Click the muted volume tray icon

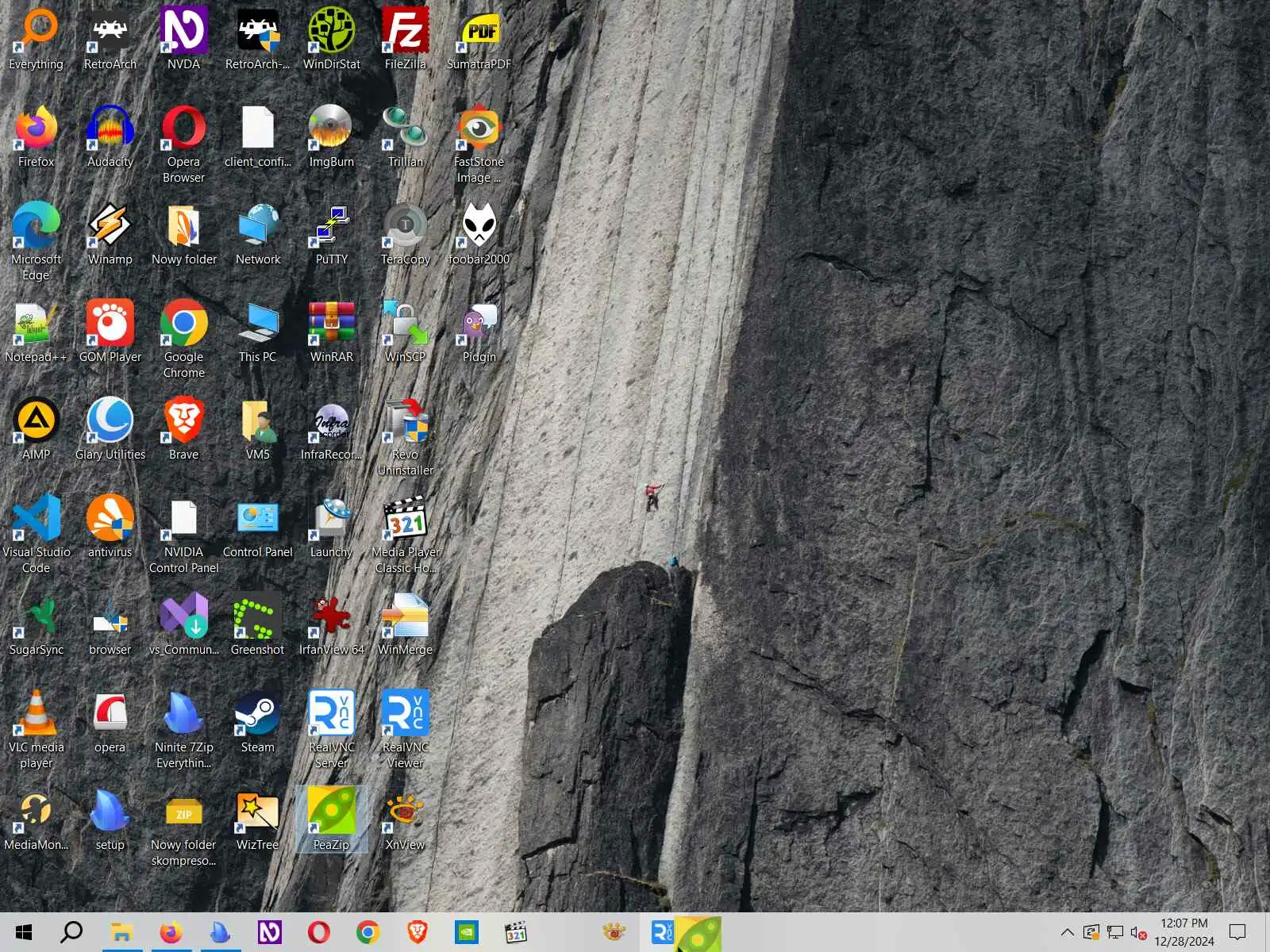[1138, 933]
